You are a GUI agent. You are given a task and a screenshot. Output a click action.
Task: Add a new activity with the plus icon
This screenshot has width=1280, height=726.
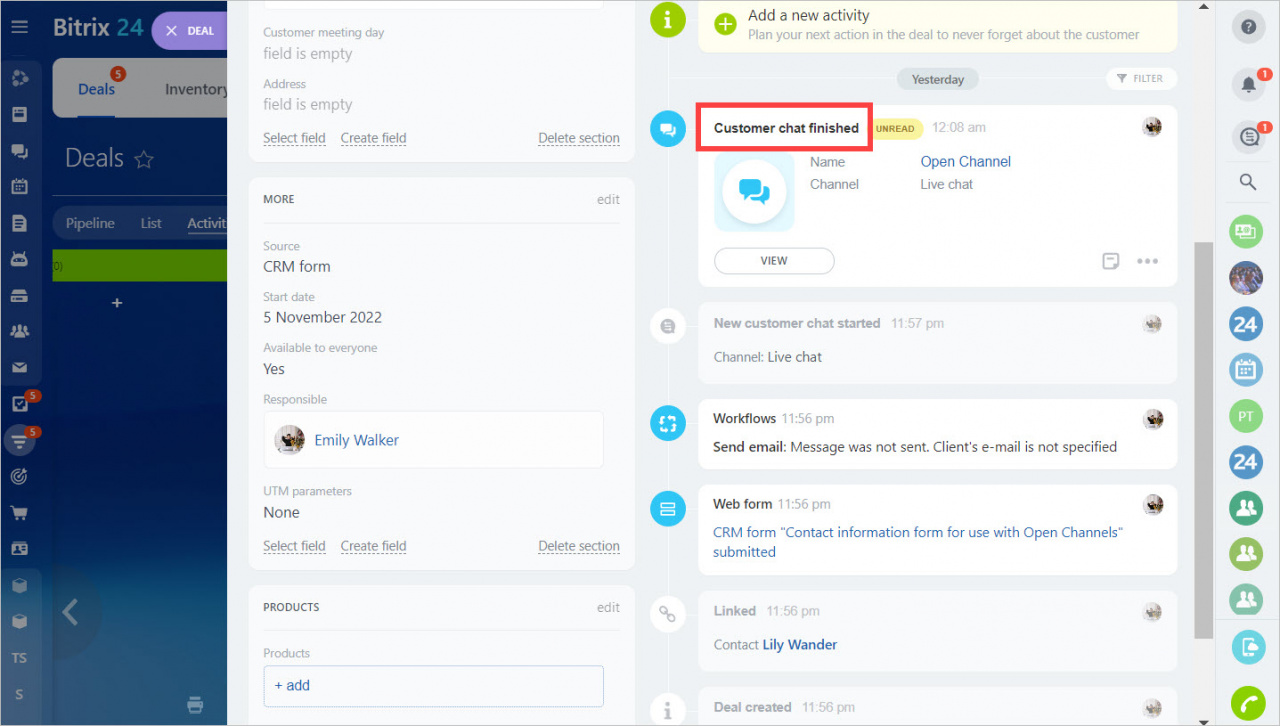coord(726,24)
